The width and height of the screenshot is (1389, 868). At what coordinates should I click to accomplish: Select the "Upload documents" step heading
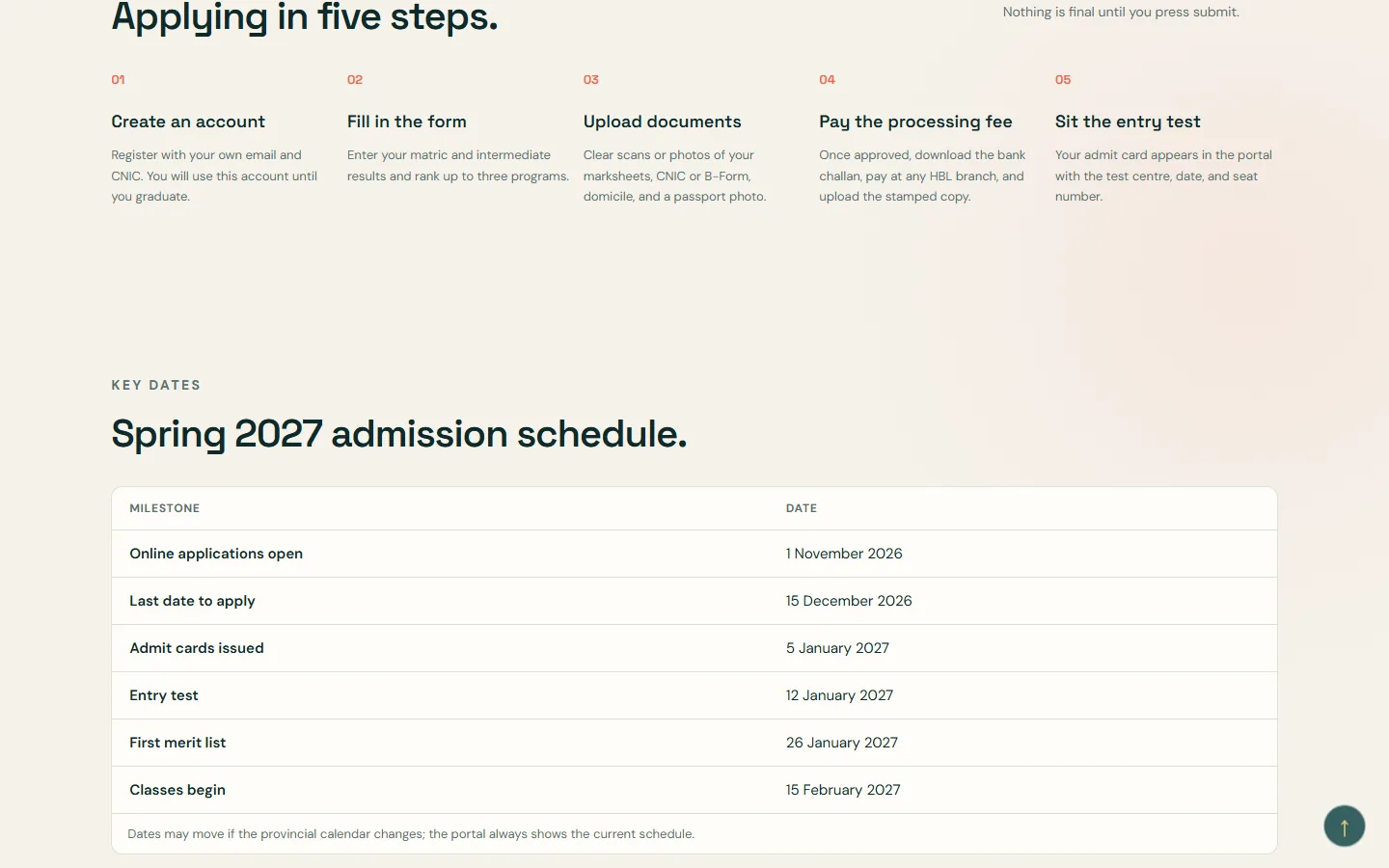[663, 122]
